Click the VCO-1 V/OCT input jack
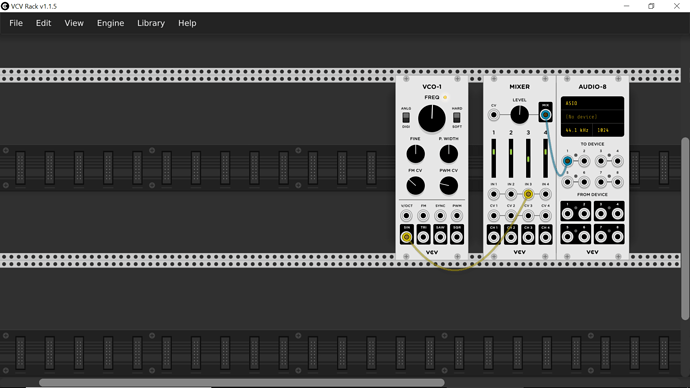The height and width of the screenshot is (388, 690). coord(406,216)
